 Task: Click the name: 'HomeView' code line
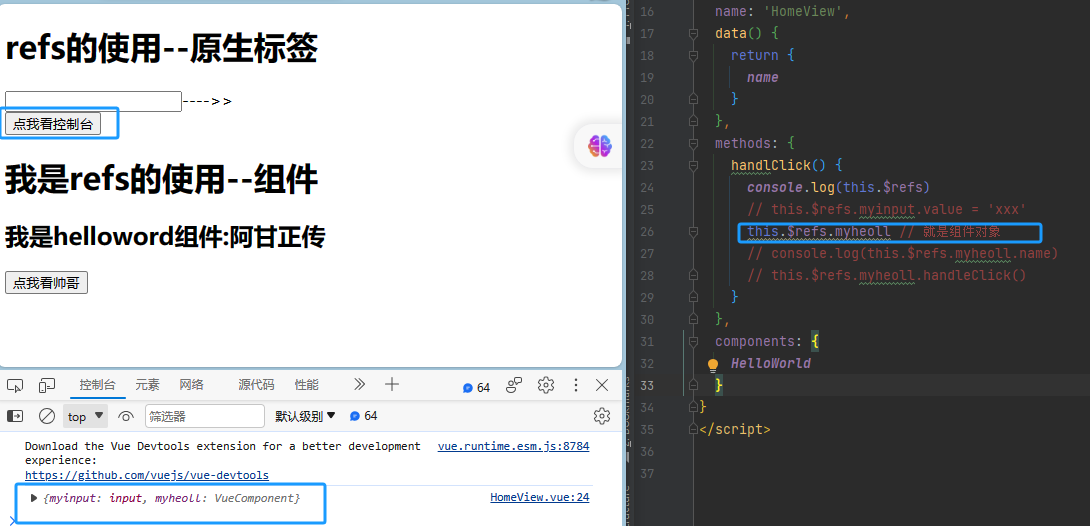782,12
